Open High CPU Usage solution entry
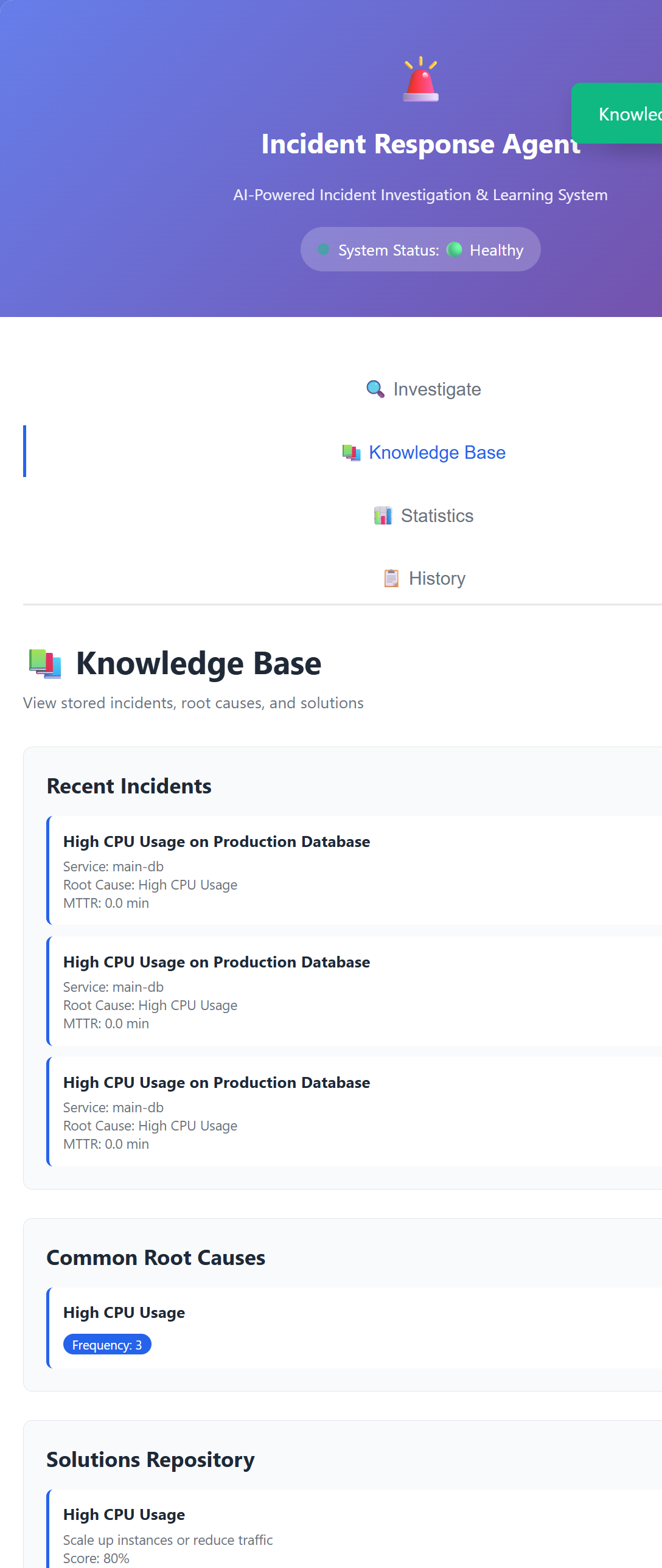 pyautogui.click(x=354, y=1528)
